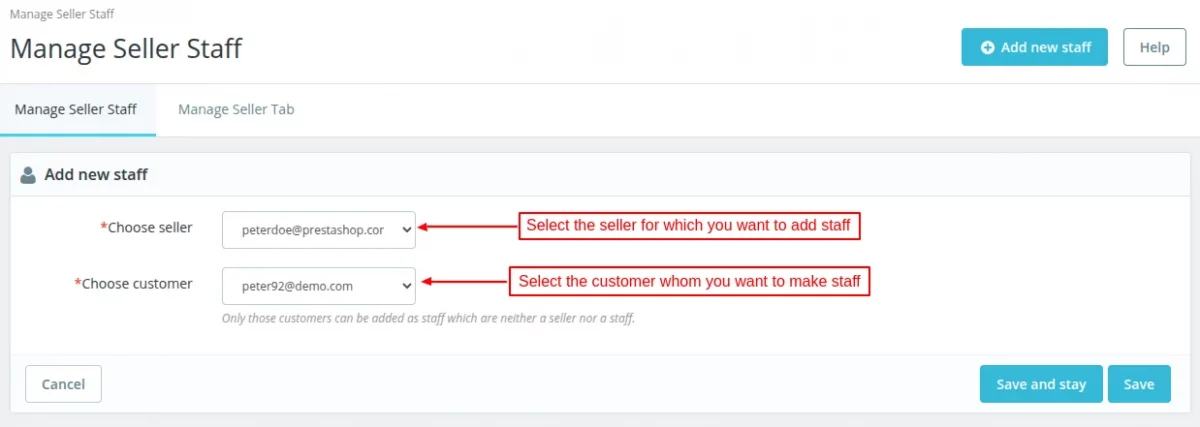Switch to the Manage Seller Staff tab
1200x427 pixels.
[x=76, y=109]
